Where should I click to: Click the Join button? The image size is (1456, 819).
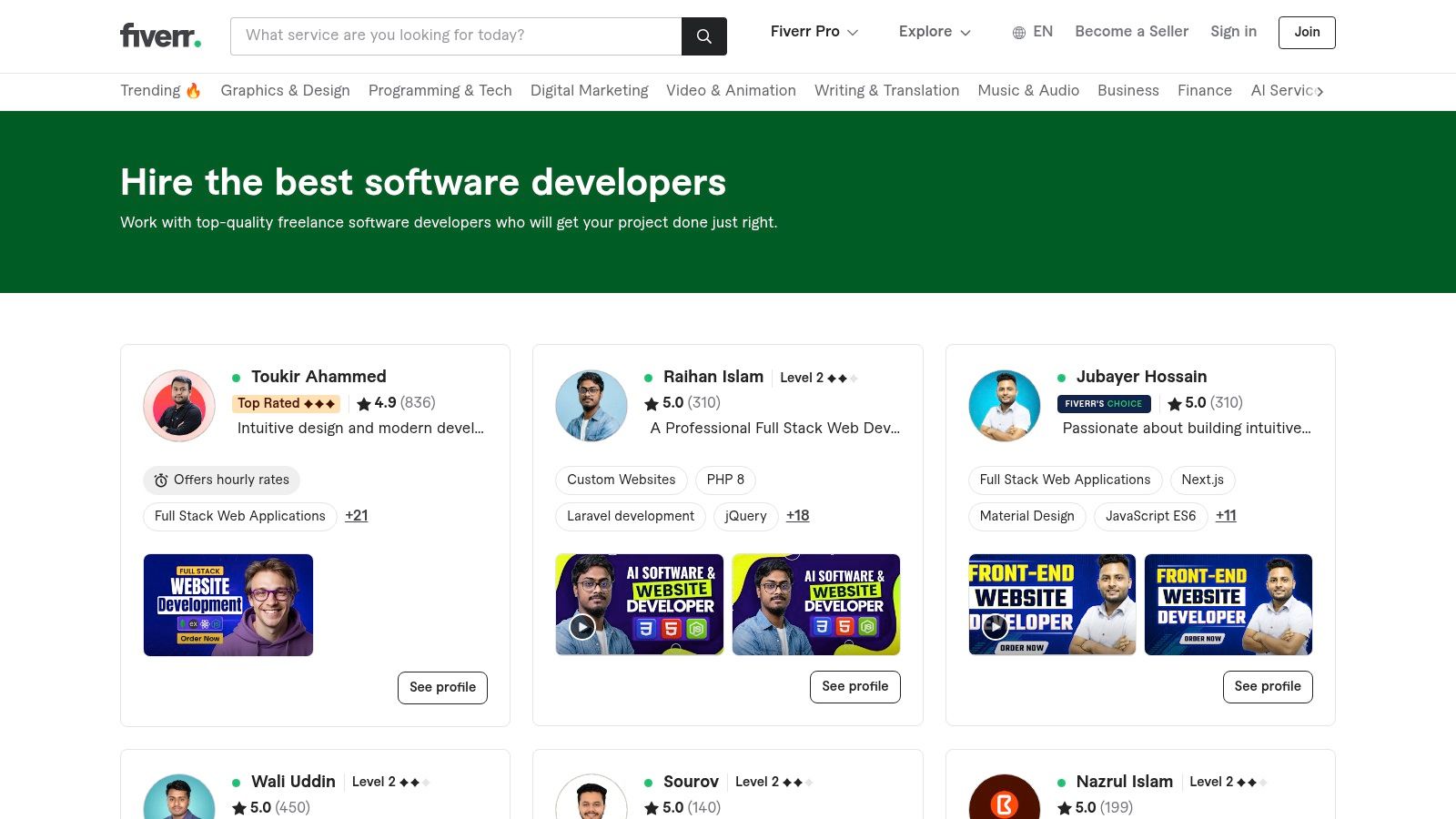[1307, 32]
